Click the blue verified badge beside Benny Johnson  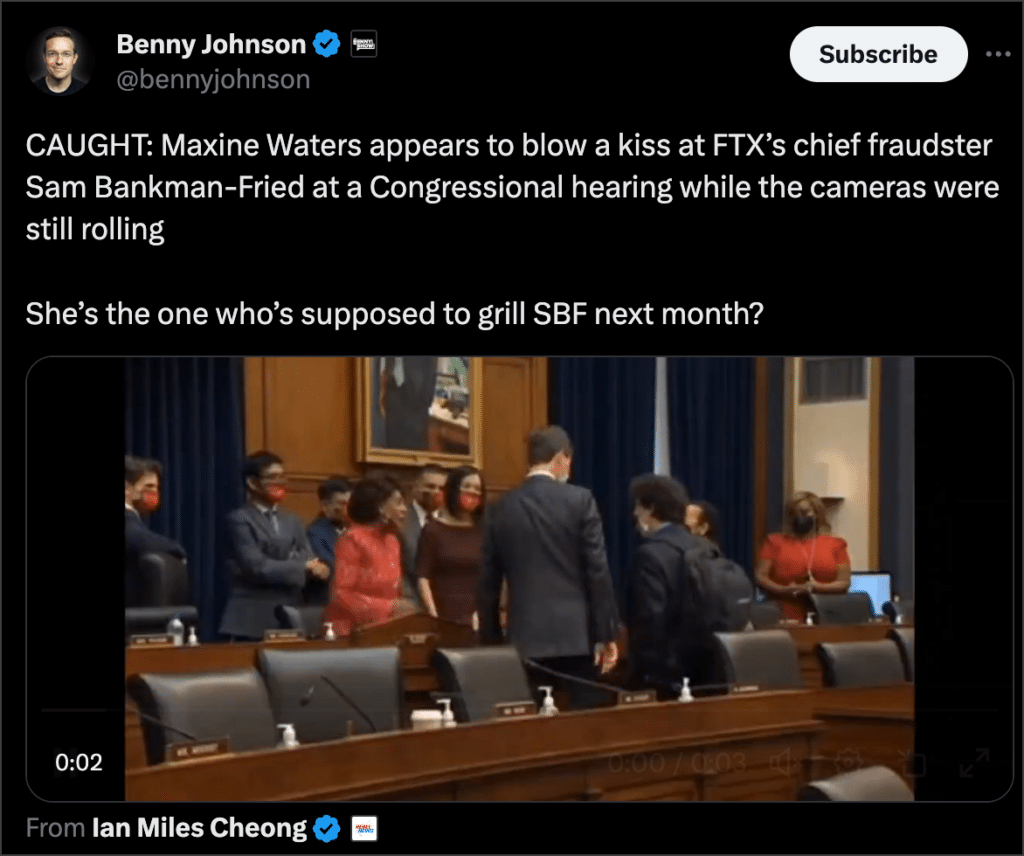point(327,44)
